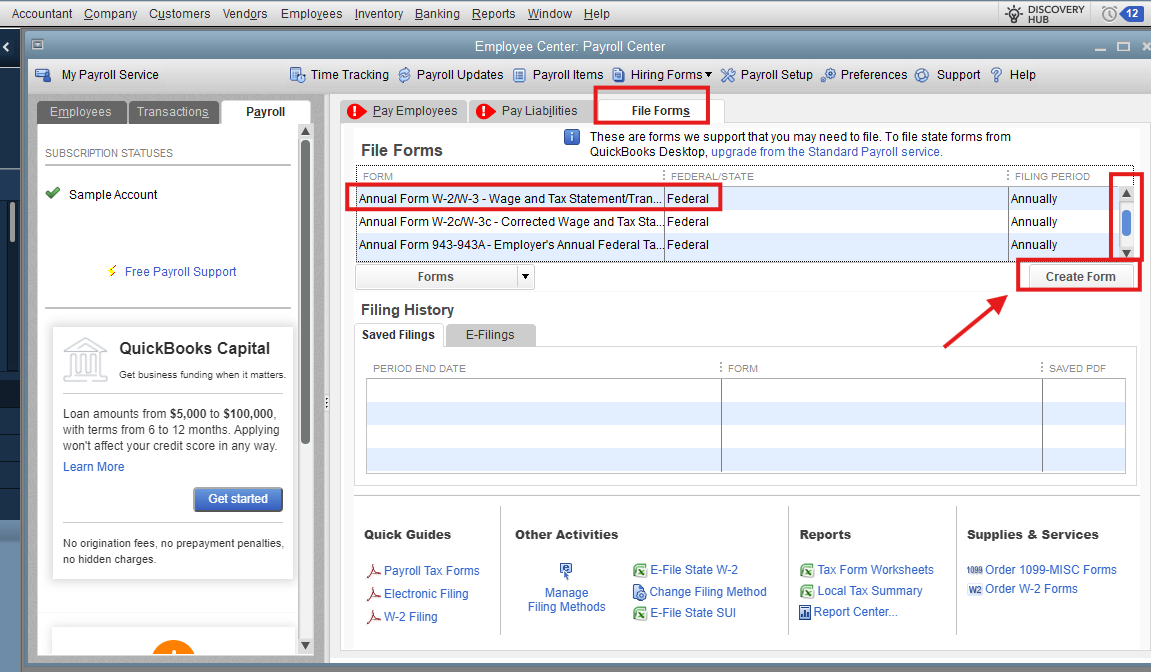
Task: Click the Preferences gear icon
Action: click(829, 75)
